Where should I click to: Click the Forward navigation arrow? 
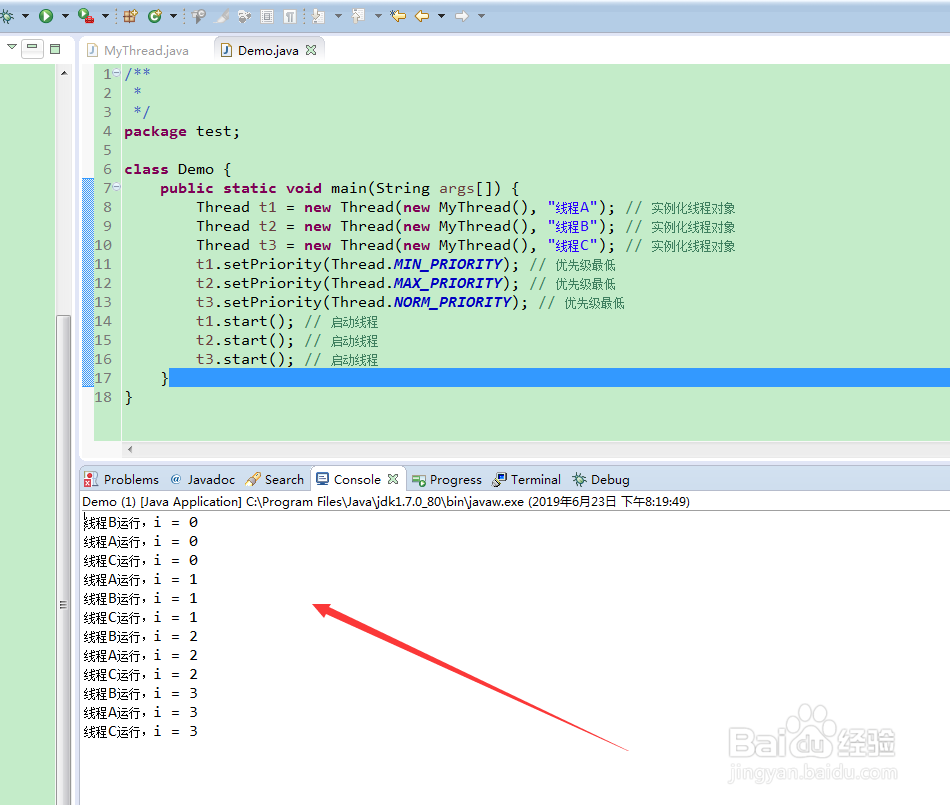[x=462, y=16]
